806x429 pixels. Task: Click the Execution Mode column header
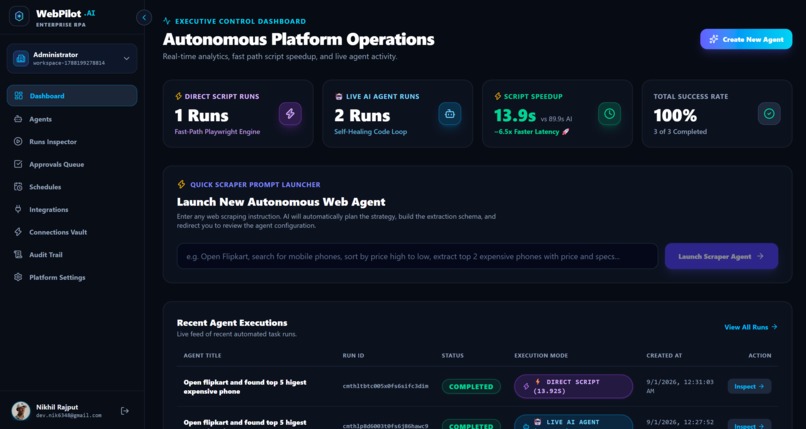[541, 356]
